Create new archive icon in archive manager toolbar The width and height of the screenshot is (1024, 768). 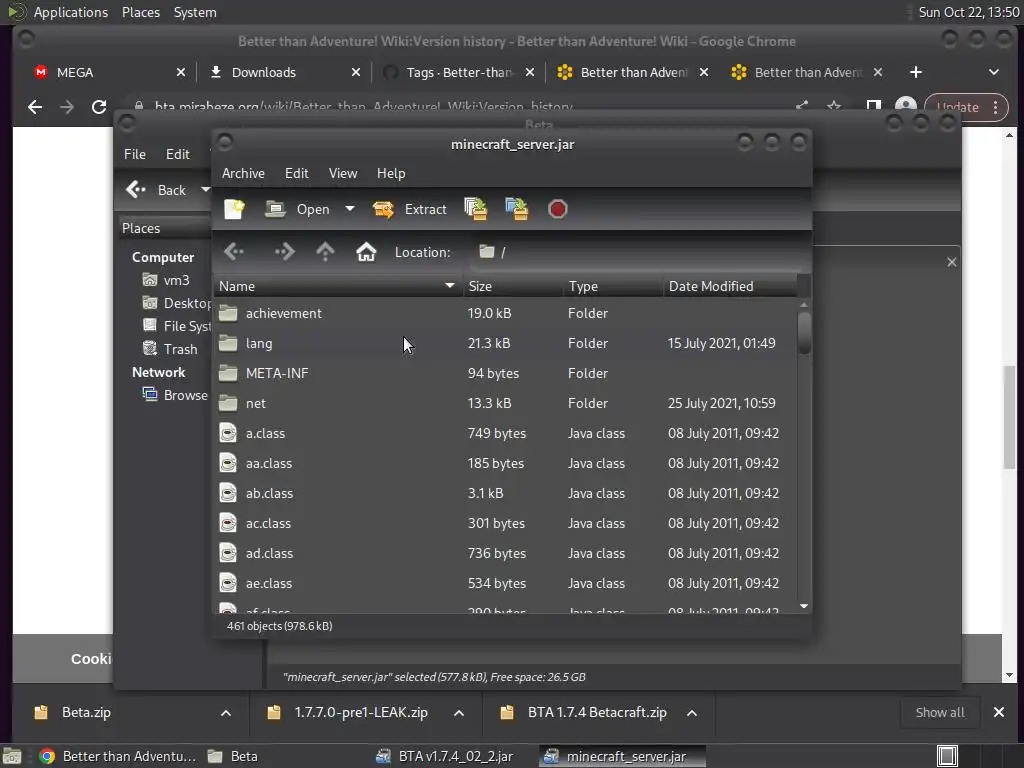[x=234, y=209]
